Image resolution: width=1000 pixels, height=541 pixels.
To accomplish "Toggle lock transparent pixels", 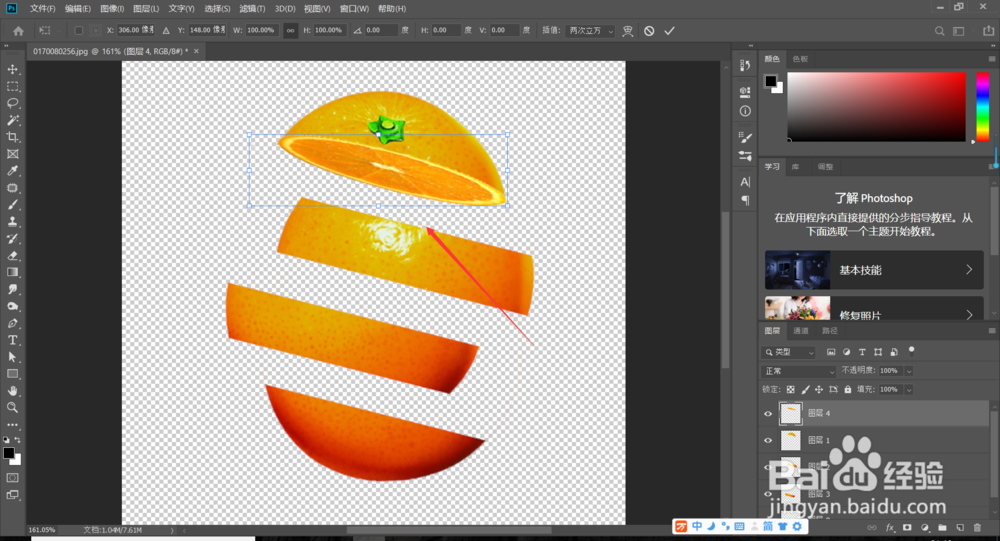I will click(x=791, y=389).
